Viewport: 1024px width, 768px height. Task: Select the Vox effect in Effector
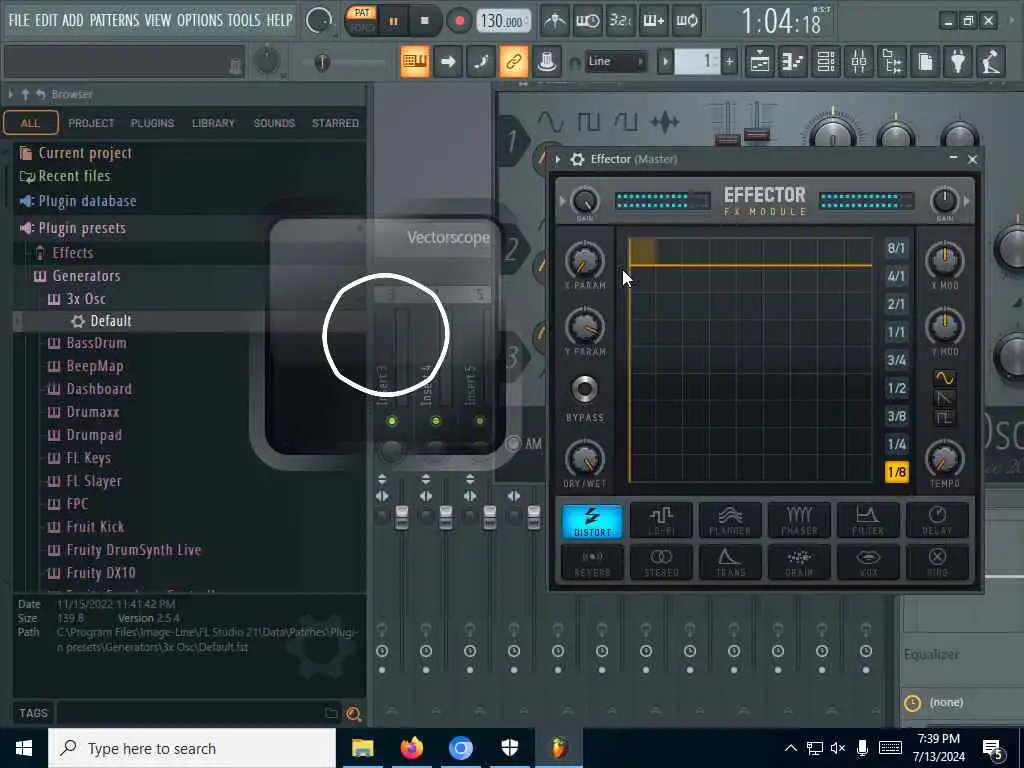(868, 562)
